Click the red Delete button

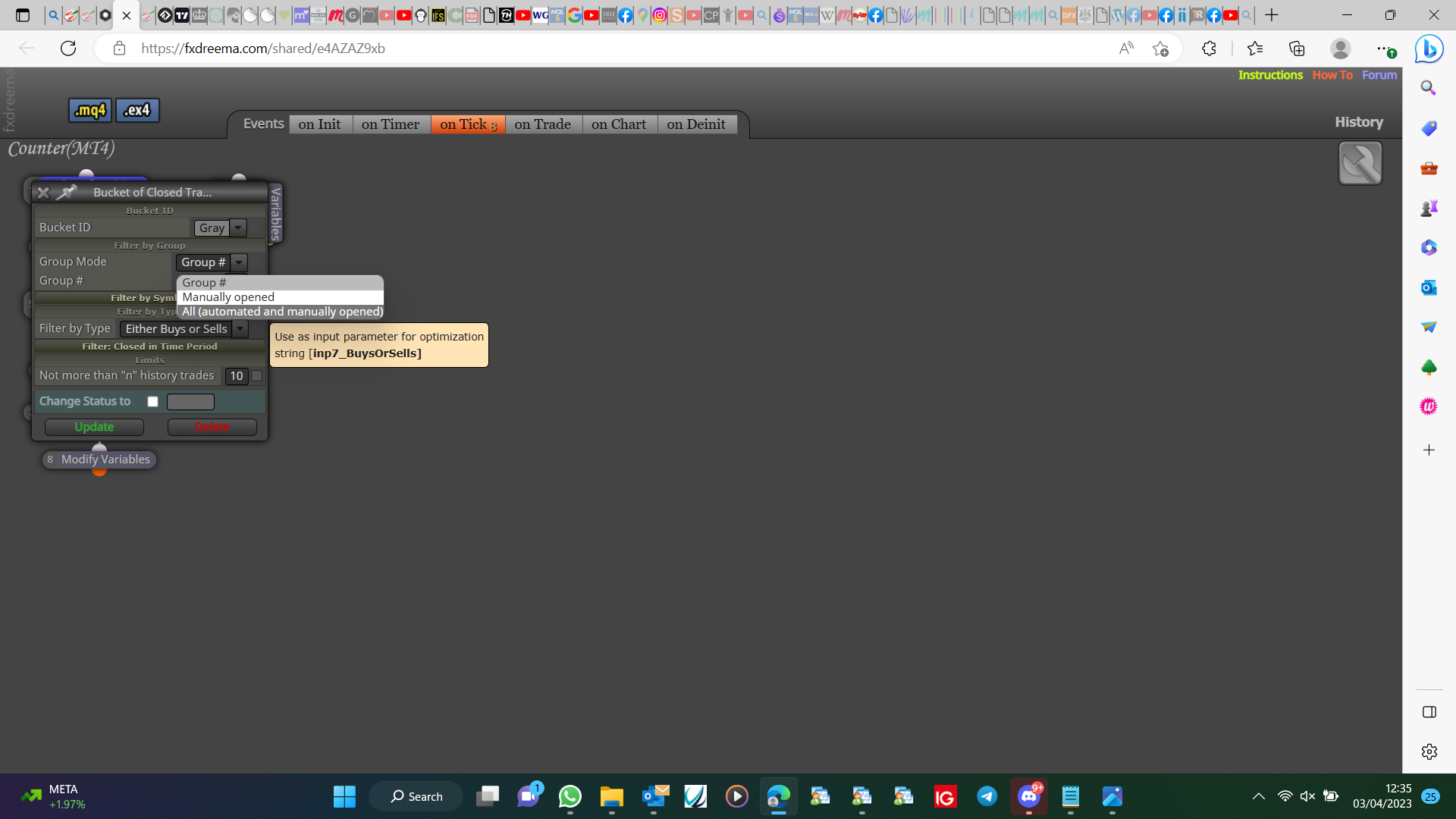(x=212, y=427)
